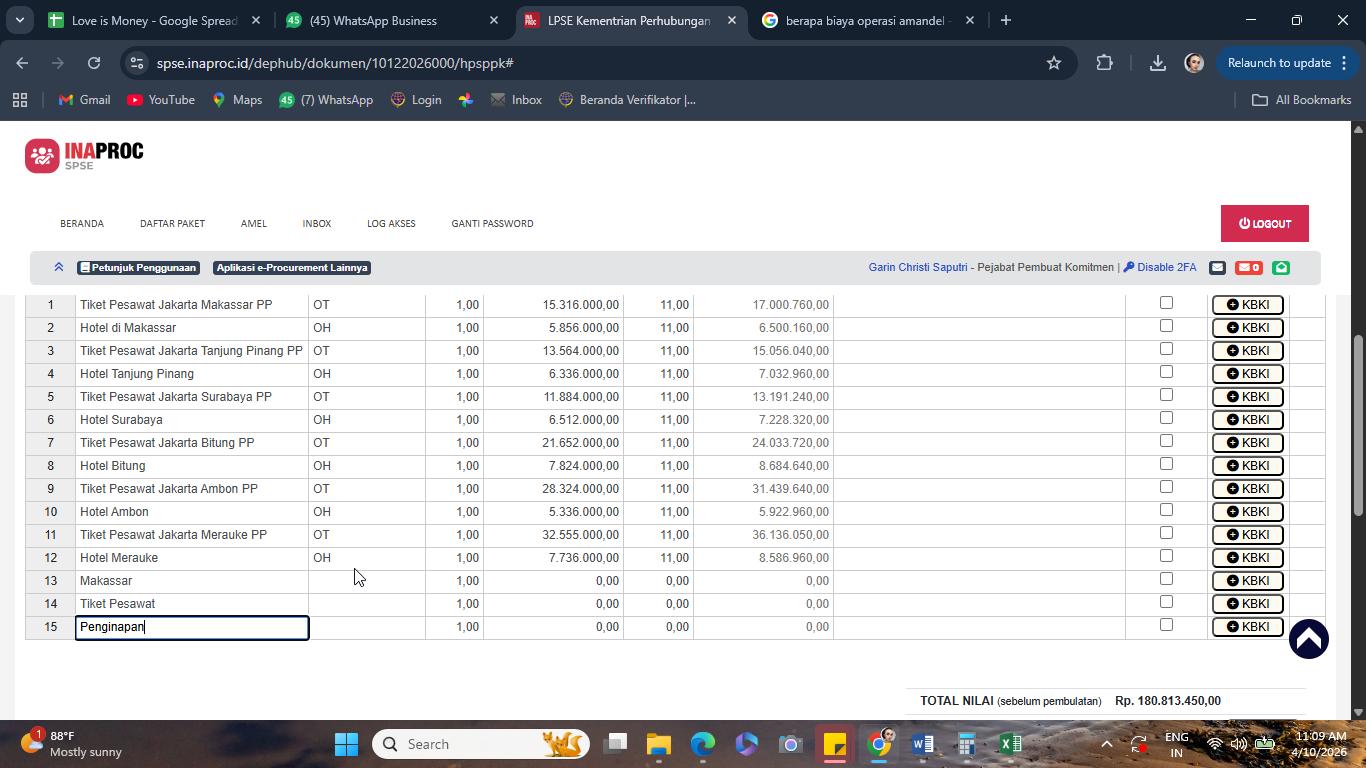Click the Chrome address bar URL

pos(335,63)
